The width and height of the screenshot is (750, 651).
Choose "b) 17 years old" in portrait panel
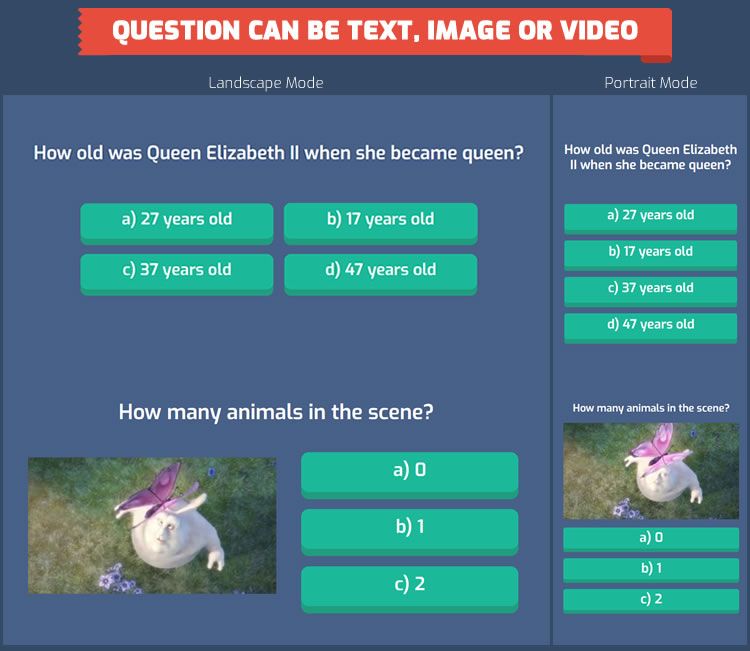[650, 252]
